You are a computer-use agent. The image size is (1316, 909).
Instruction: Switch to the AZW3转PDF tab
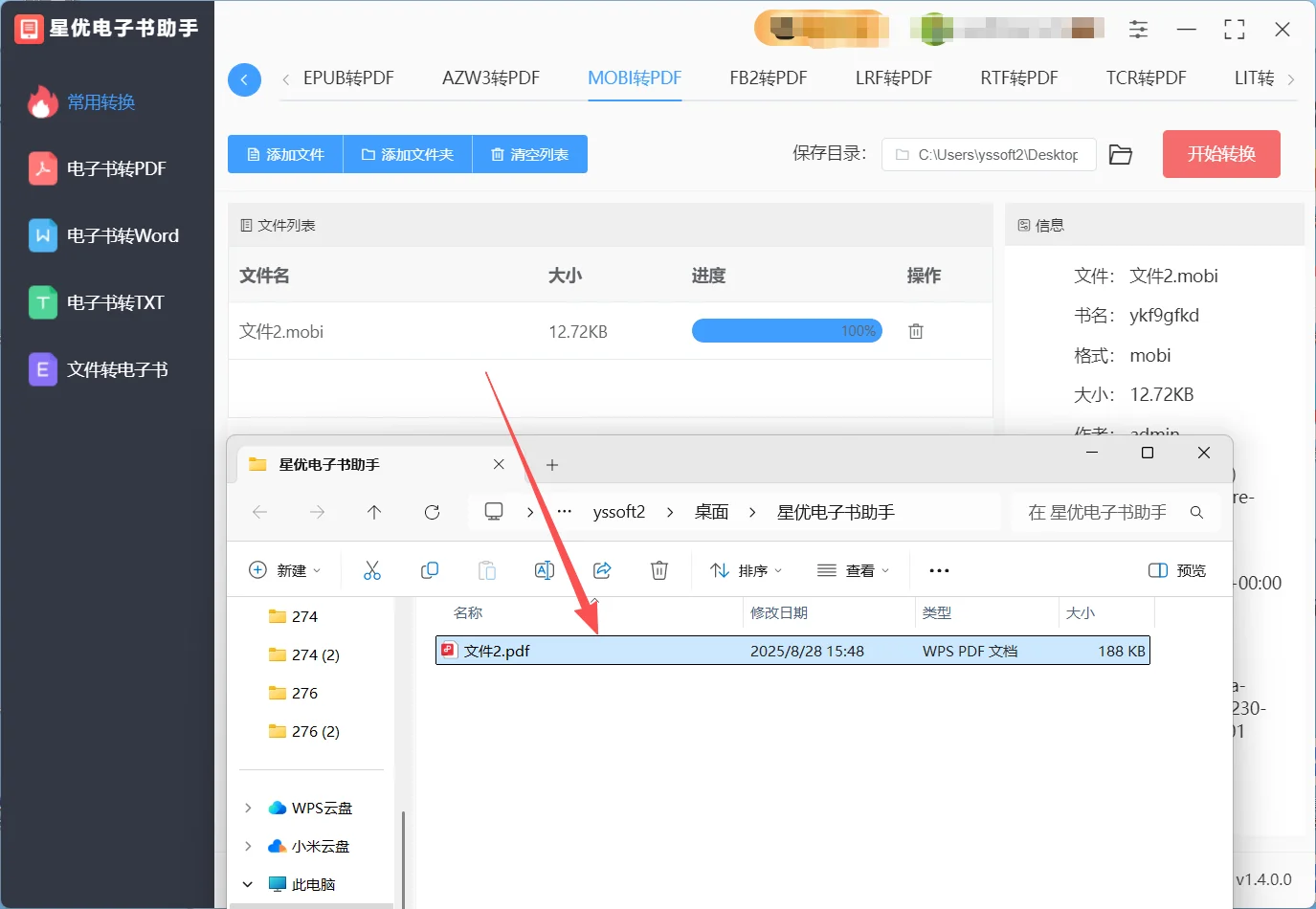point(491,78)
